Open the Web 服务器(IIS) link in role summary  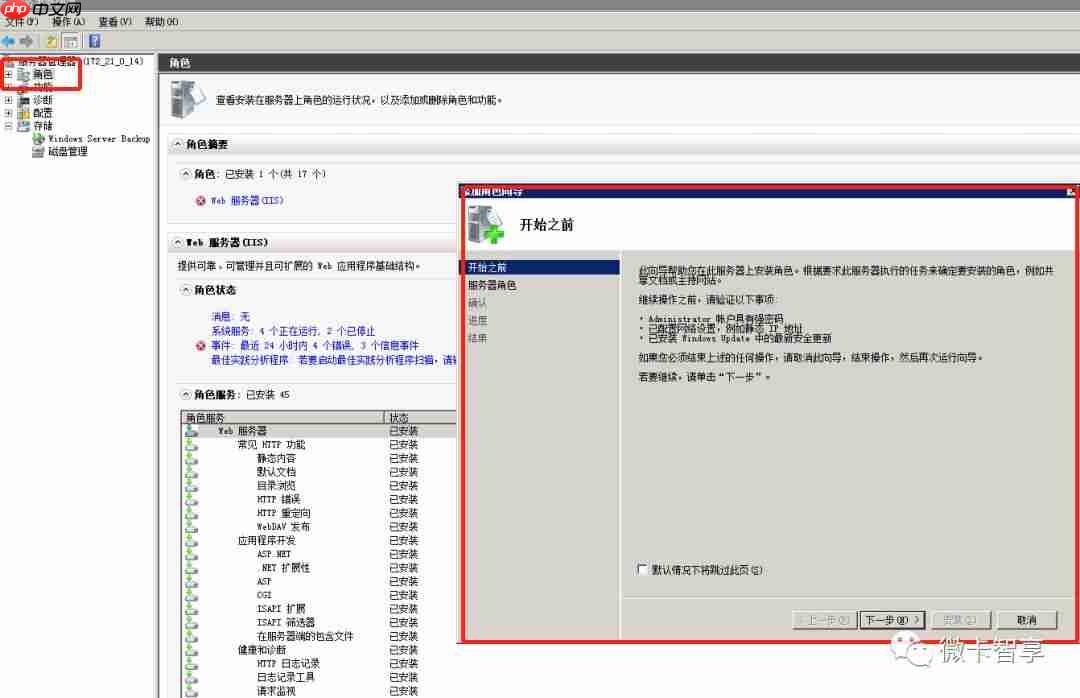(247, 201)
